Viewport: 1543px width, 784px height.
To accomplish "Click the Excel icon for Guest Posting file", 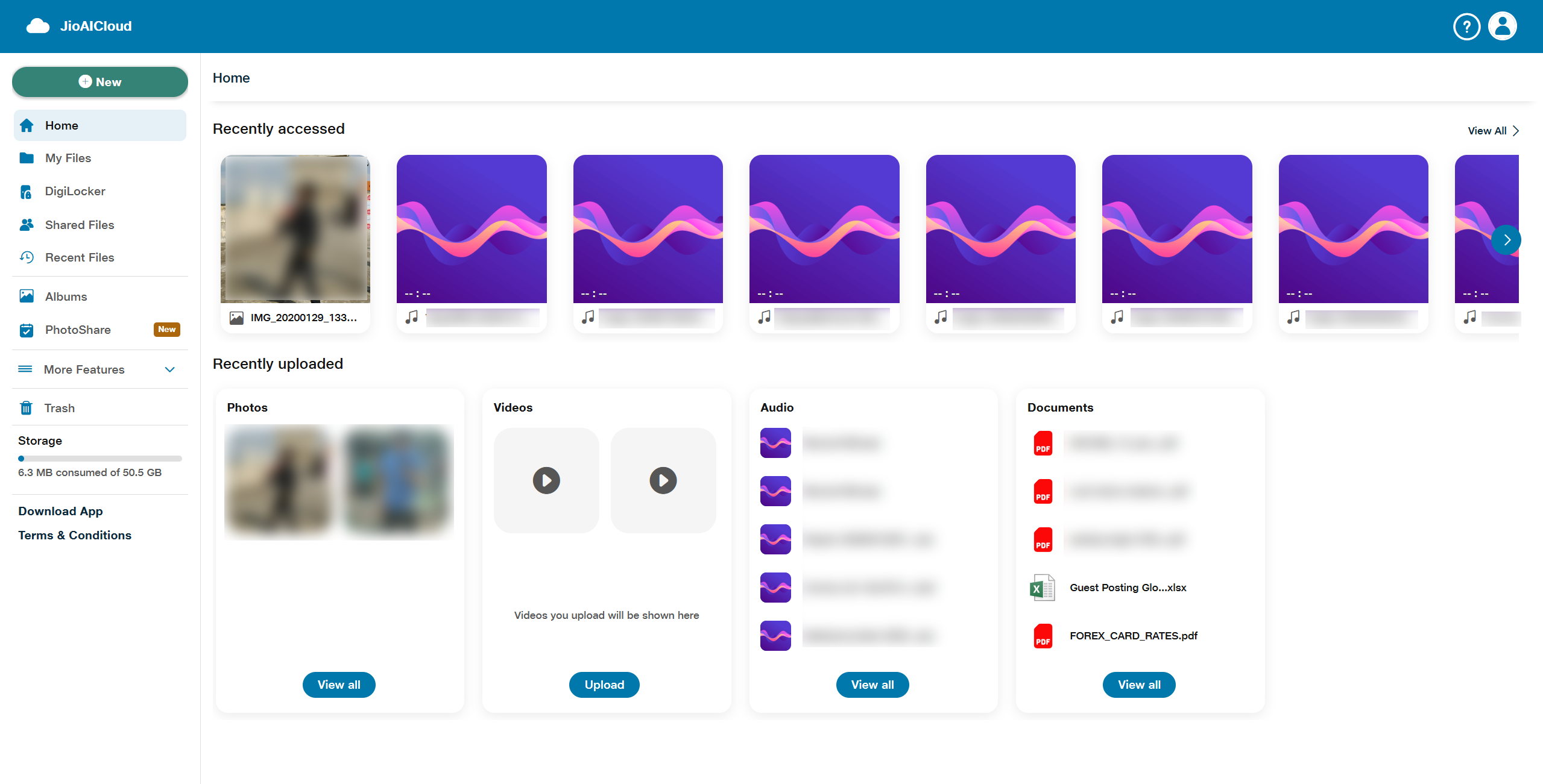I will [1043, 588].
